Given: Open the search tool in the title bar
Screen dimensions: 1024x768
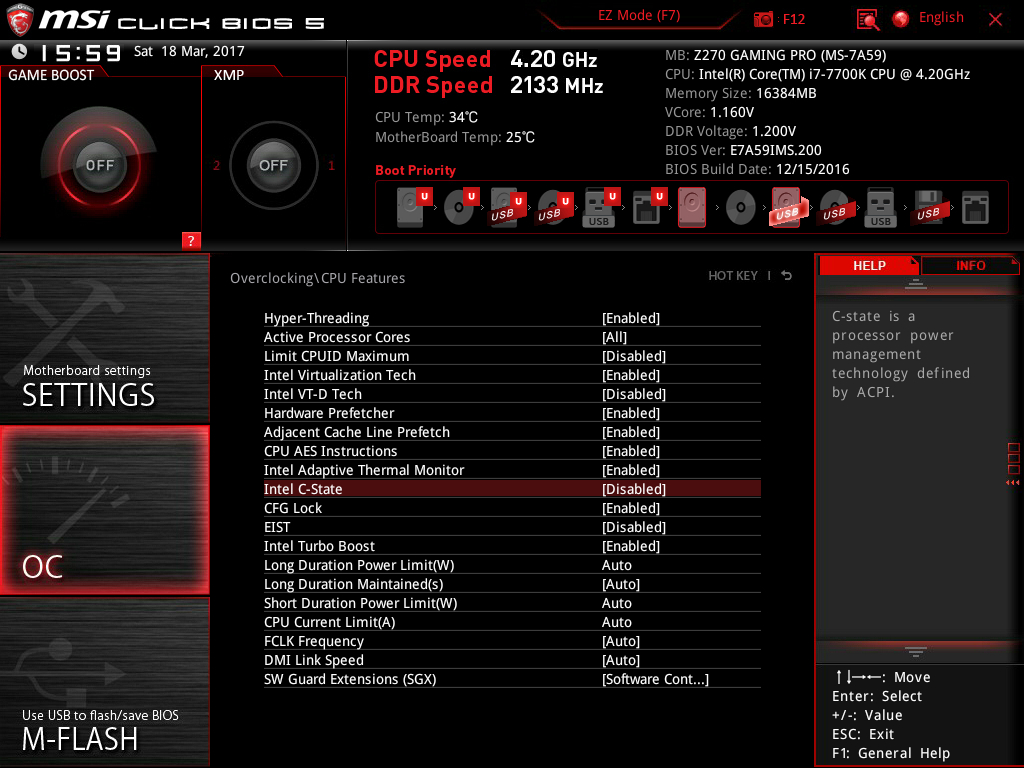Looking at the screenshot, I should coord(868,18).
